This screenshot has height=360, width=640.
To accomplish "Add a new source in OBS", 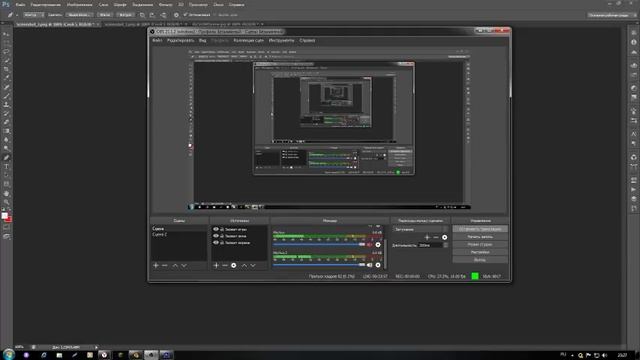I will click(216, 266).
